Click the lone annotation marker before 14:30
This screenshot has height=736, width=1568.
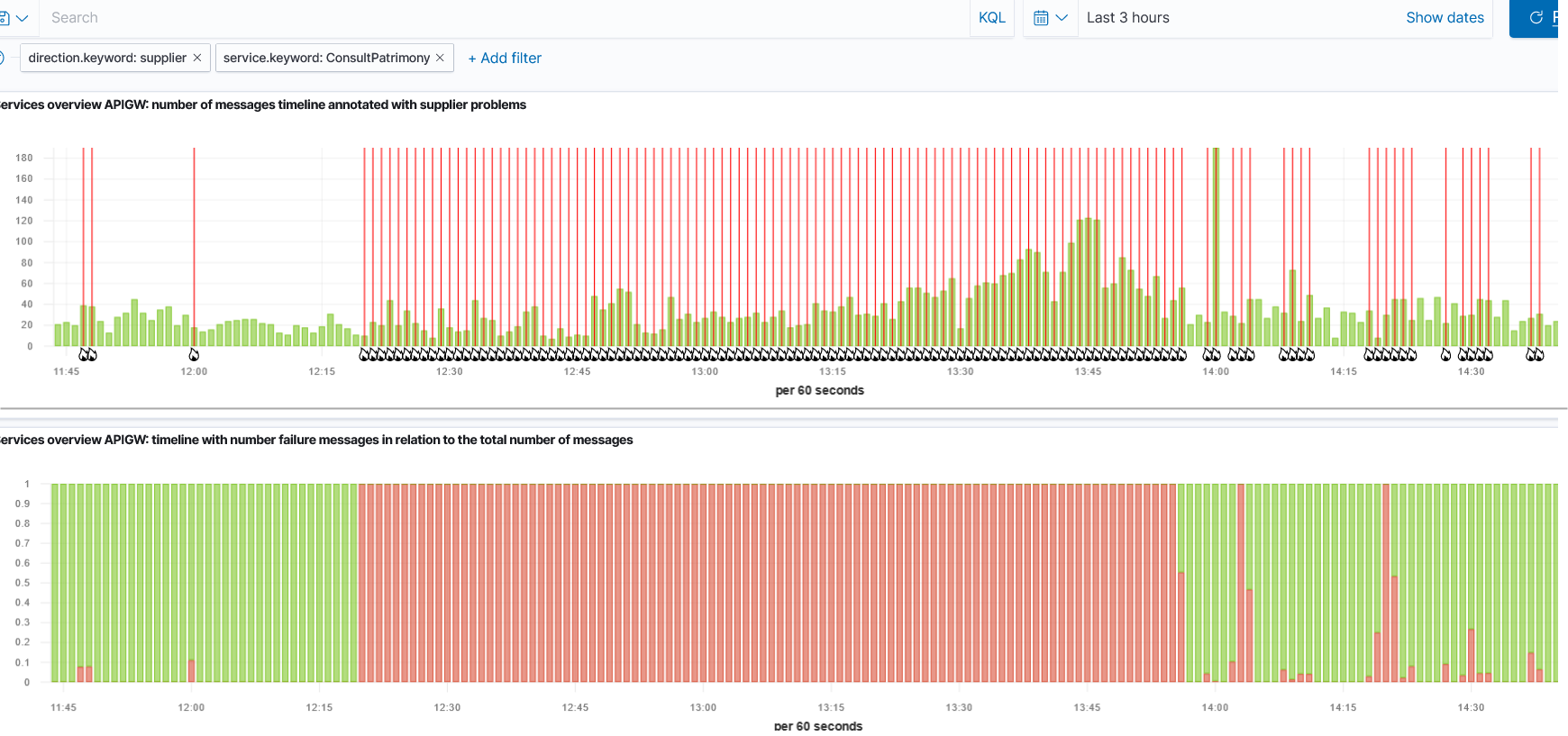[x=1445, y=355]
